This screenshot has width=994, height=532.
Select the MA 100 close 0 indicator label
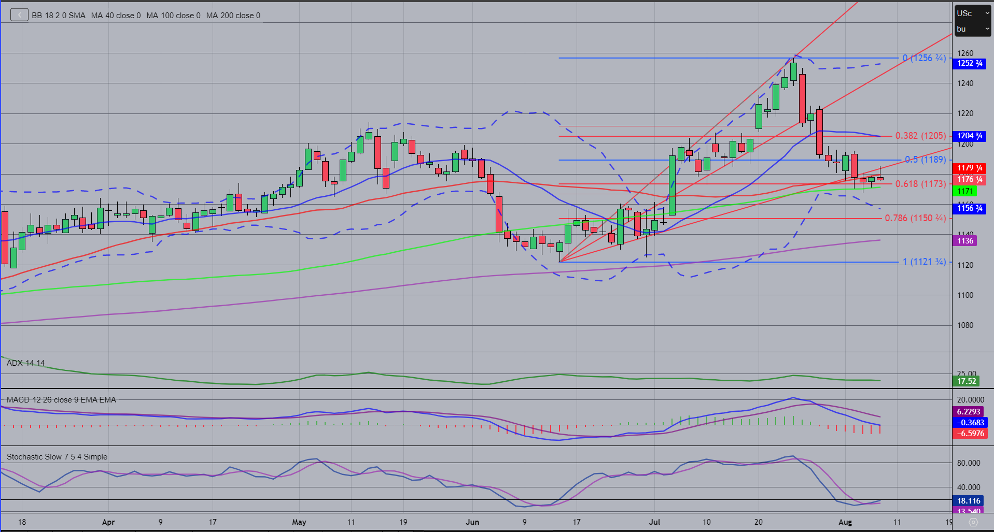pos(174,15)
